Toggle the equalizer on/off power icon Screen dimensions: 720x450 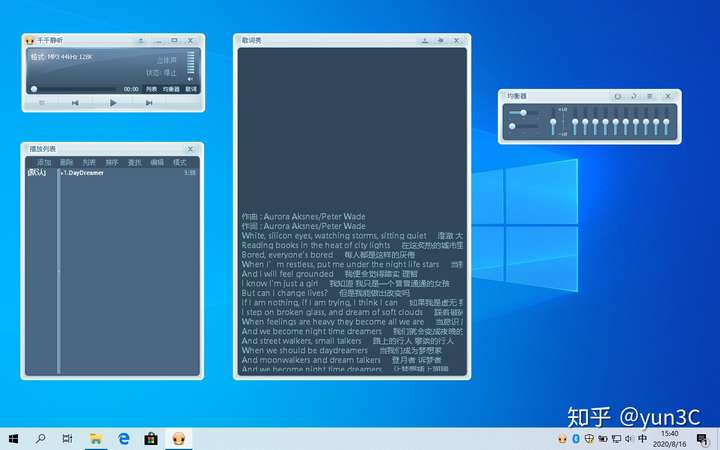[x=618, y=96]
